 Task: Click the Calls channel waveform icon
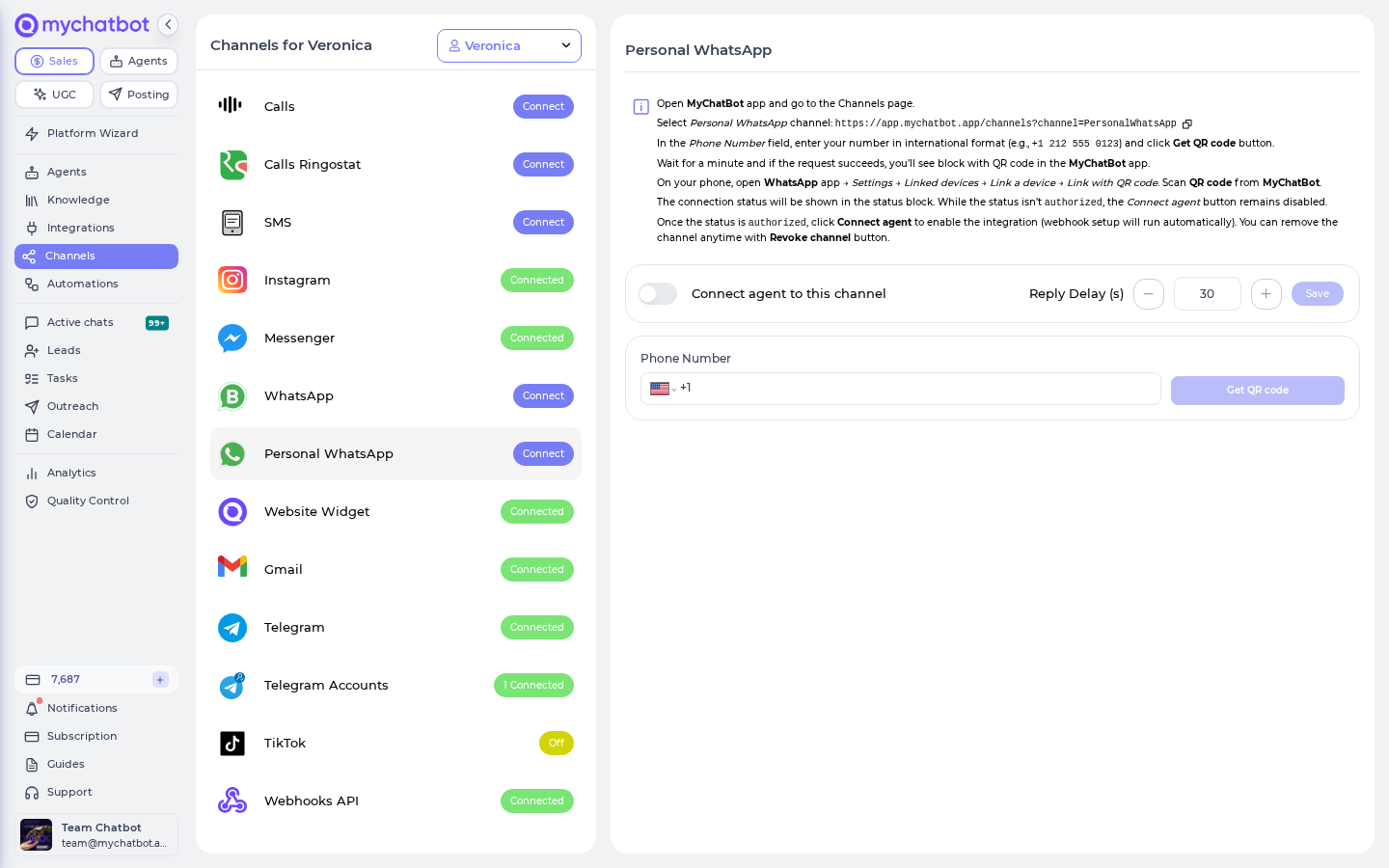point(231,105)
